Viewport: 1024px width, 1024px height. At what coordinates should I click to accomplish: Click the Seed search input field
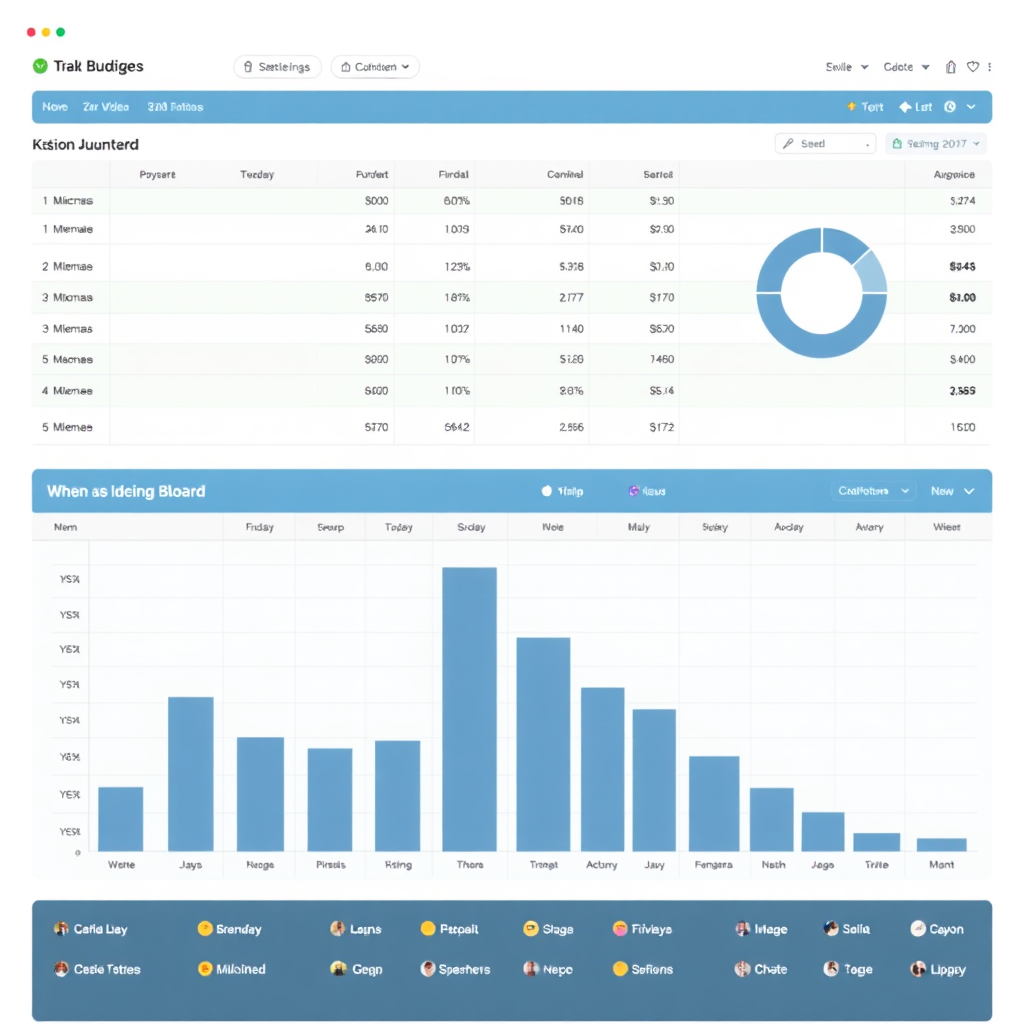tap(825, 144)
